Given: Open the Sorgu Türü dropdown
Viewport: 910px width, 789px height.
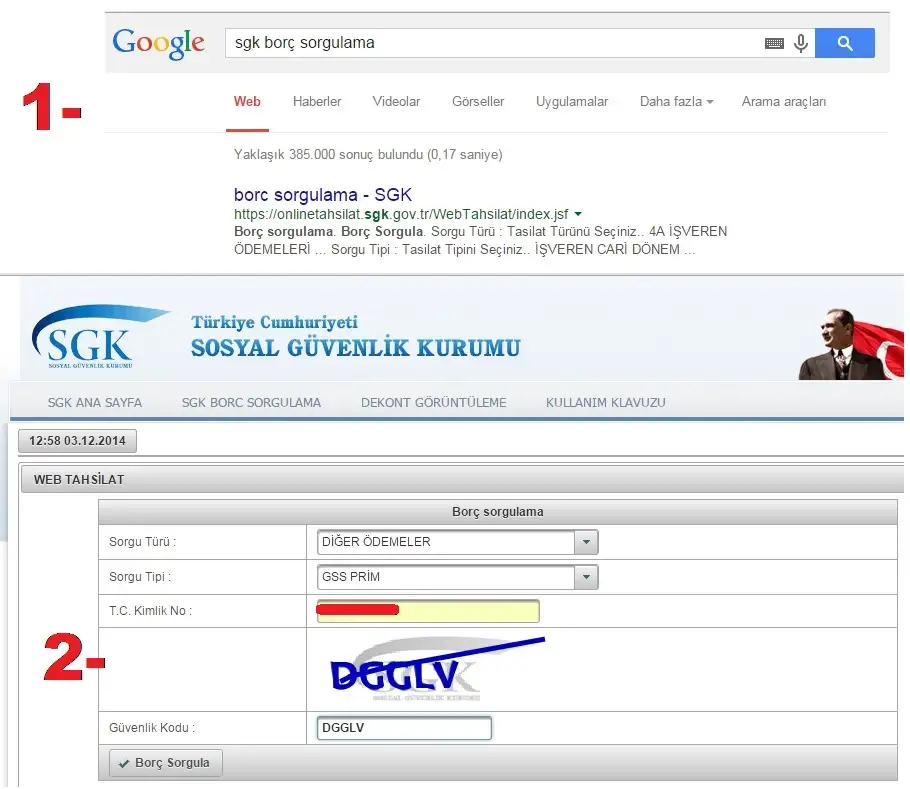Looking at the screenshot, I should 586,542.
